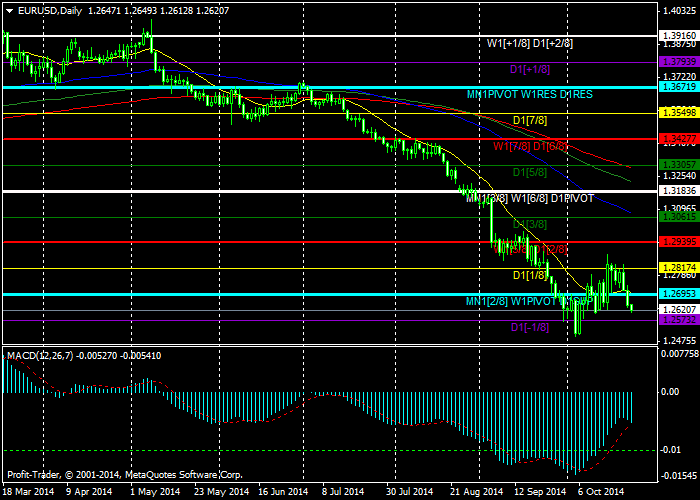This screenshot has height=500, width=700.
Task: Click the 1.32540 axis value
Action: coord(680,175)
